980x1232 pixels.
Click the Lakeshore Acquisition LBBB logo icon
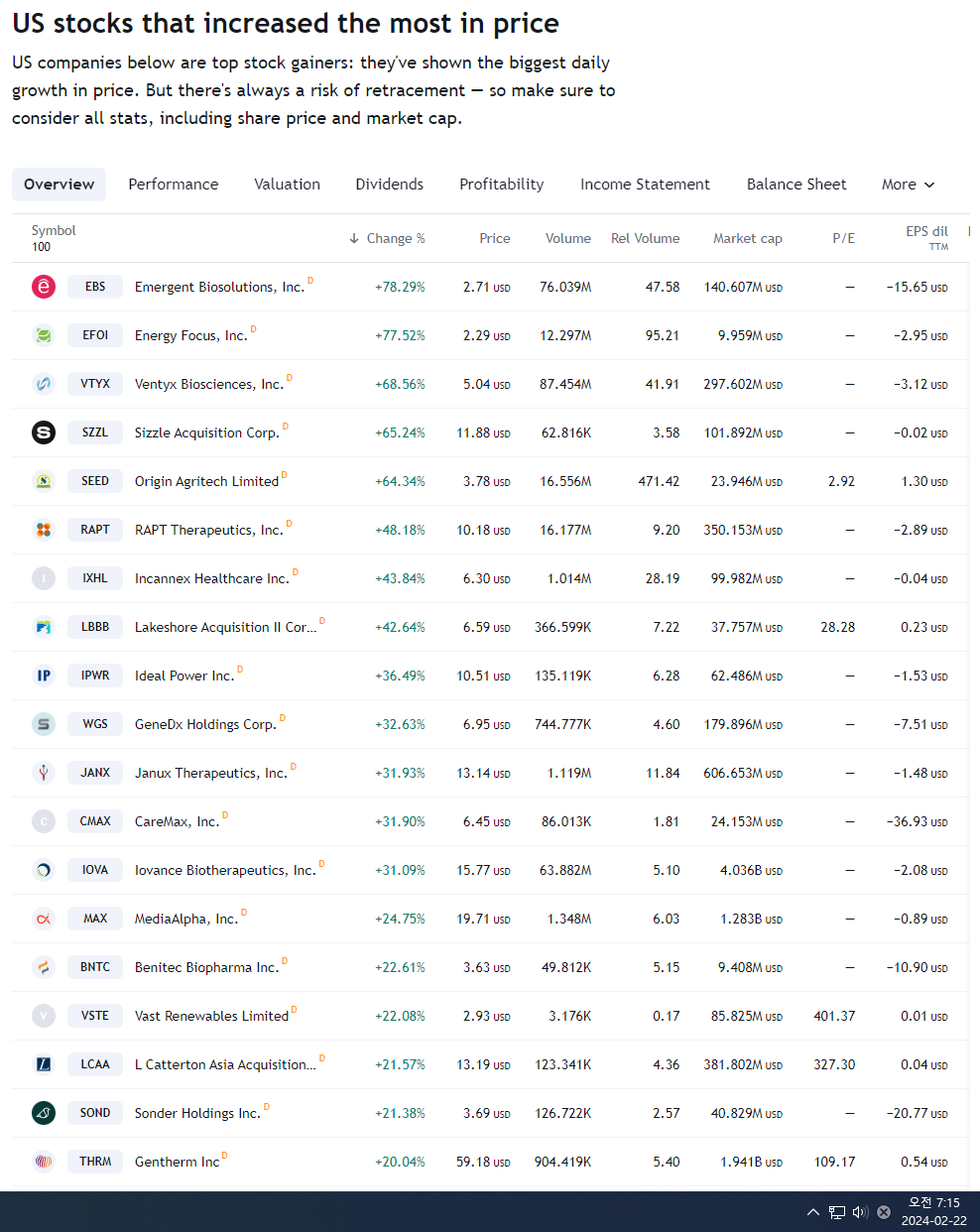[x=44, y=627]
